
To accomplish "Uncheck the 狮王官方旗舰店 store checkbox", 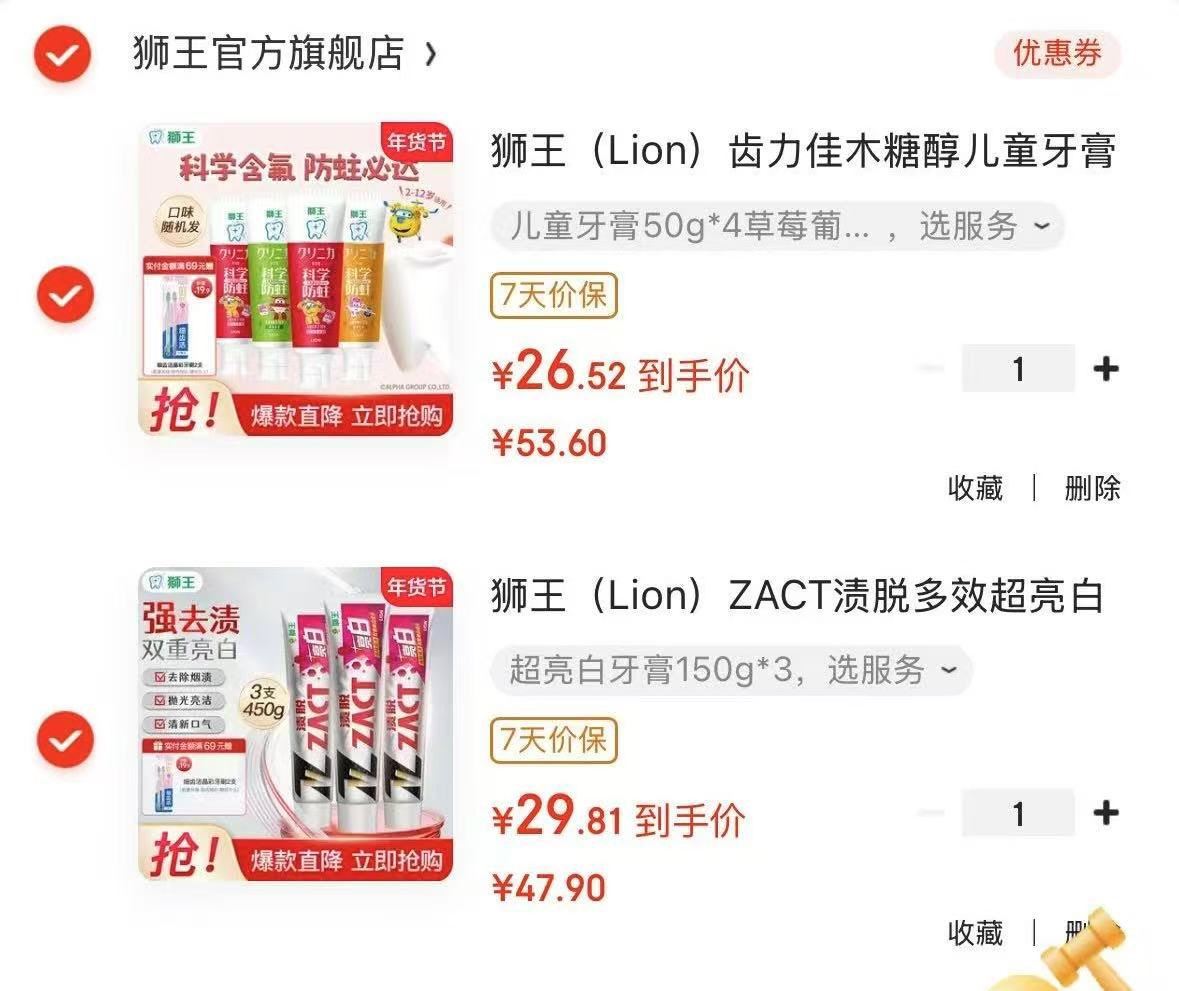I will 62,54.
